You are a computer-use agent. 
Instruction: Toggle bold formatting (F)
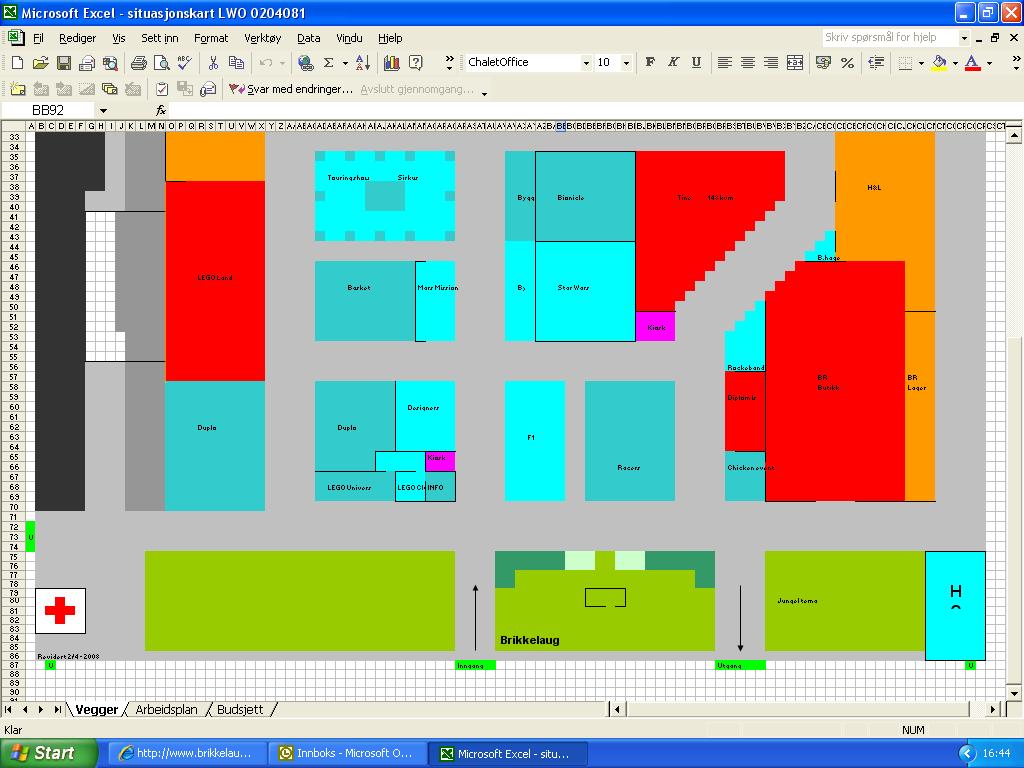coord(650,63)
